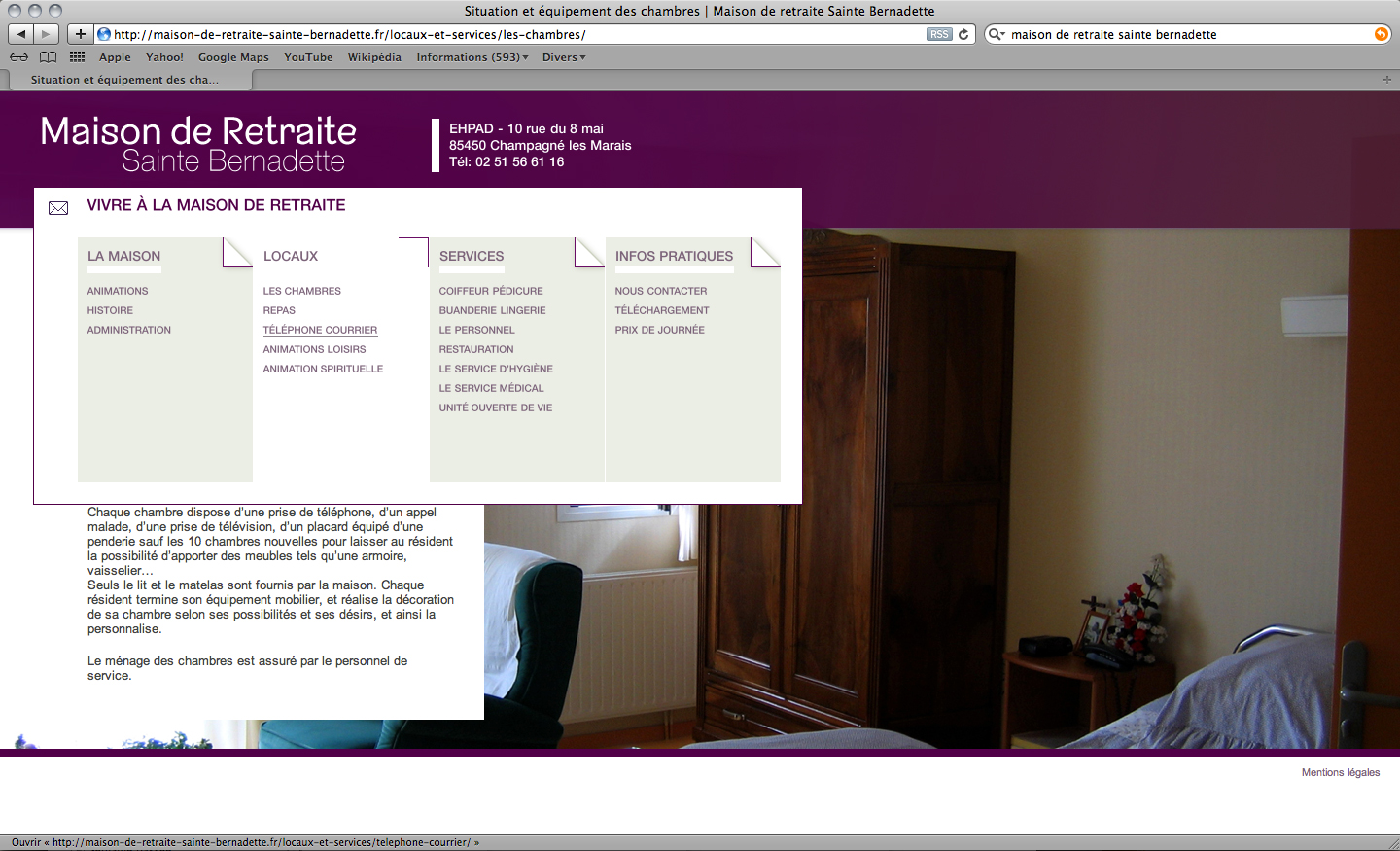Image resolution: width=1400 pixels, height=851 pixels.
Task: Open the Coiffeur Pédicure menu item
Action: pos(490,291)
